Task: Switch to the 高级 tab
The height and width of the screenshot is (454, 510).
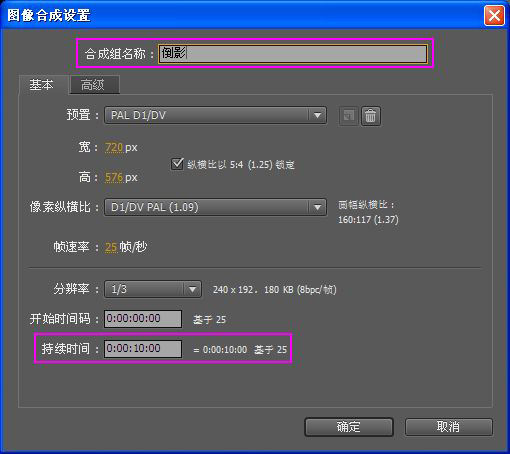Action: (93, 85)
